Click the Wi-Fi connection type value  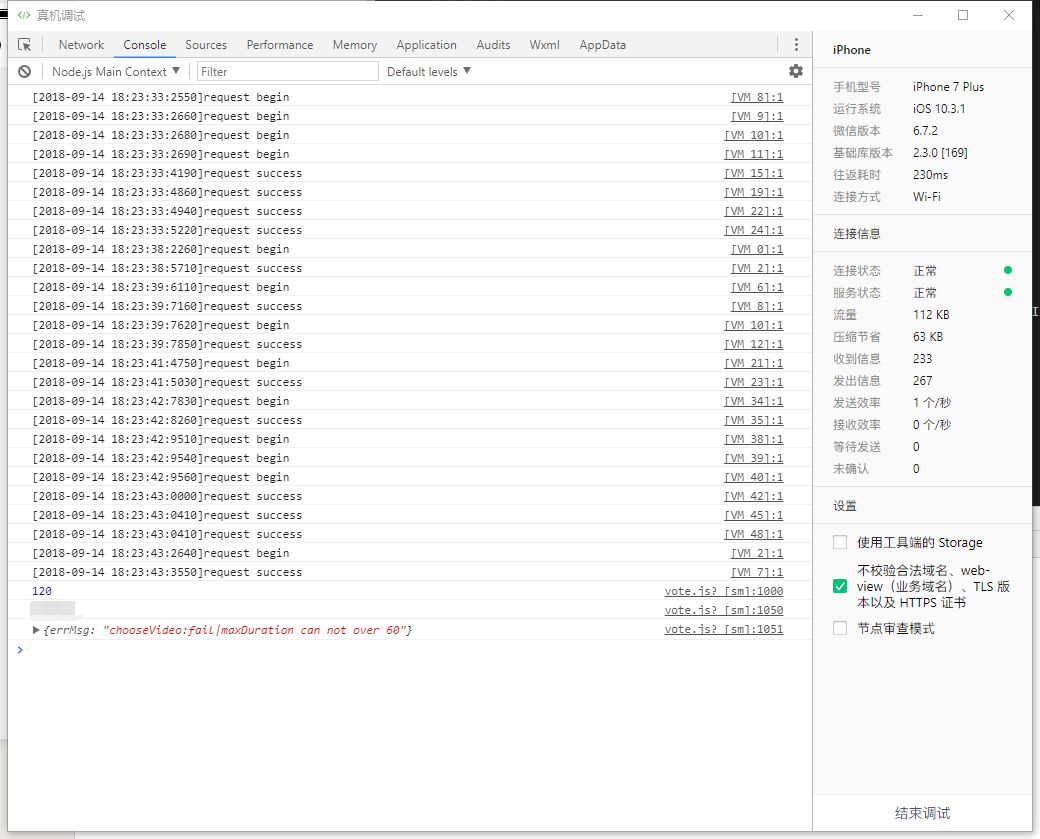click(927, 196)
